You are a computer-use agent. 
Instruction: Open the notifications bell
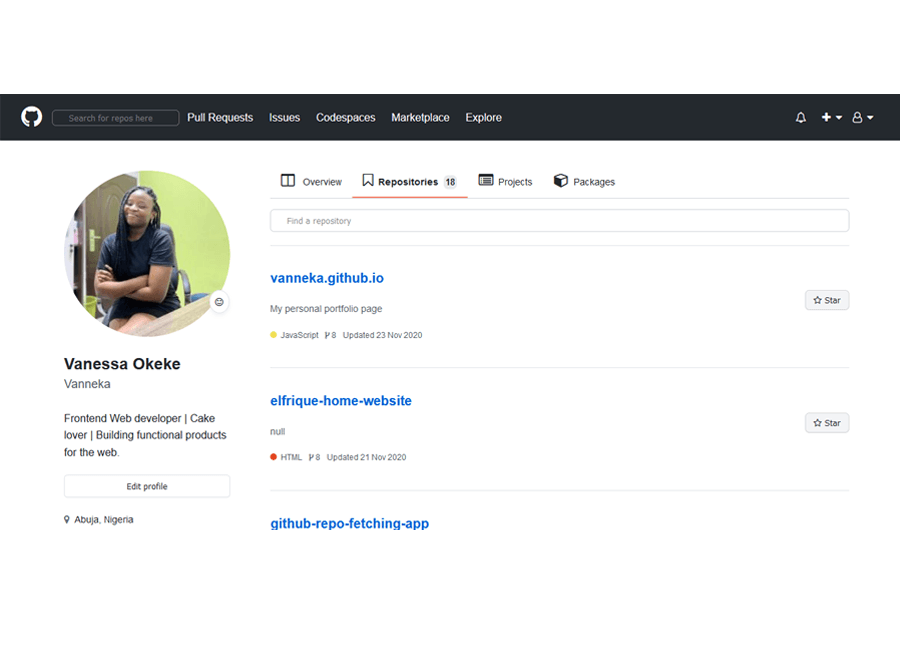(801, 117)
